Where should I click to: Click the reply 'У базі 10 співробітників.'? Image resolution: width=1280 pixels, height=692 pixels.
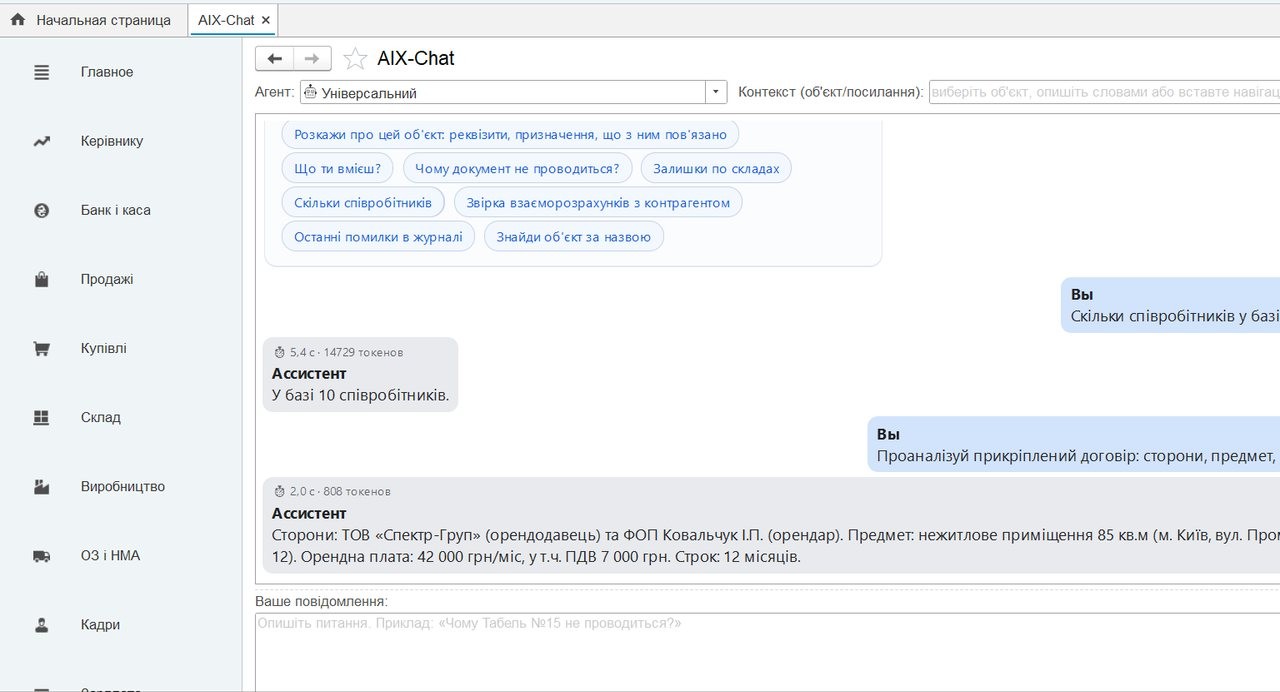pyautogui.click(x=360, y=395)
